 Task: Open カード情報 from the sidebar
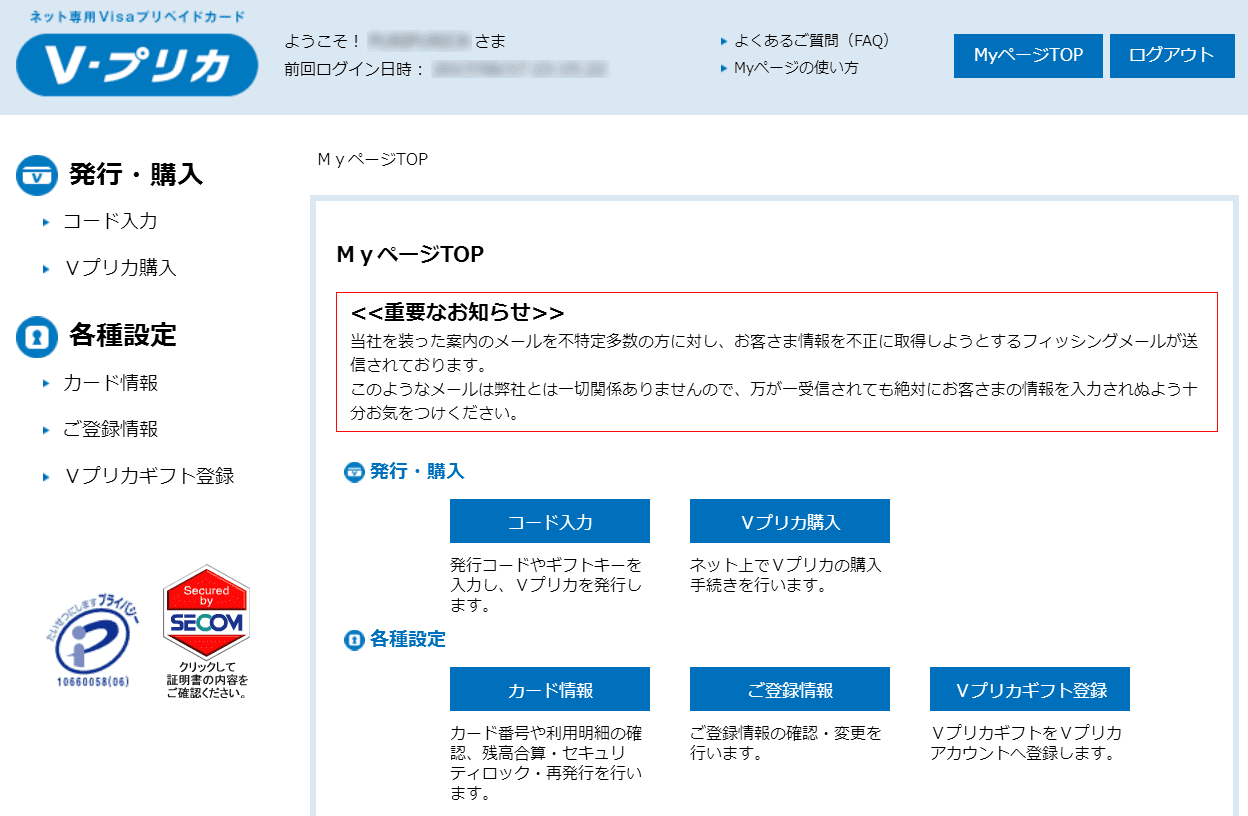pyautogui.click(x=110, y=383)
